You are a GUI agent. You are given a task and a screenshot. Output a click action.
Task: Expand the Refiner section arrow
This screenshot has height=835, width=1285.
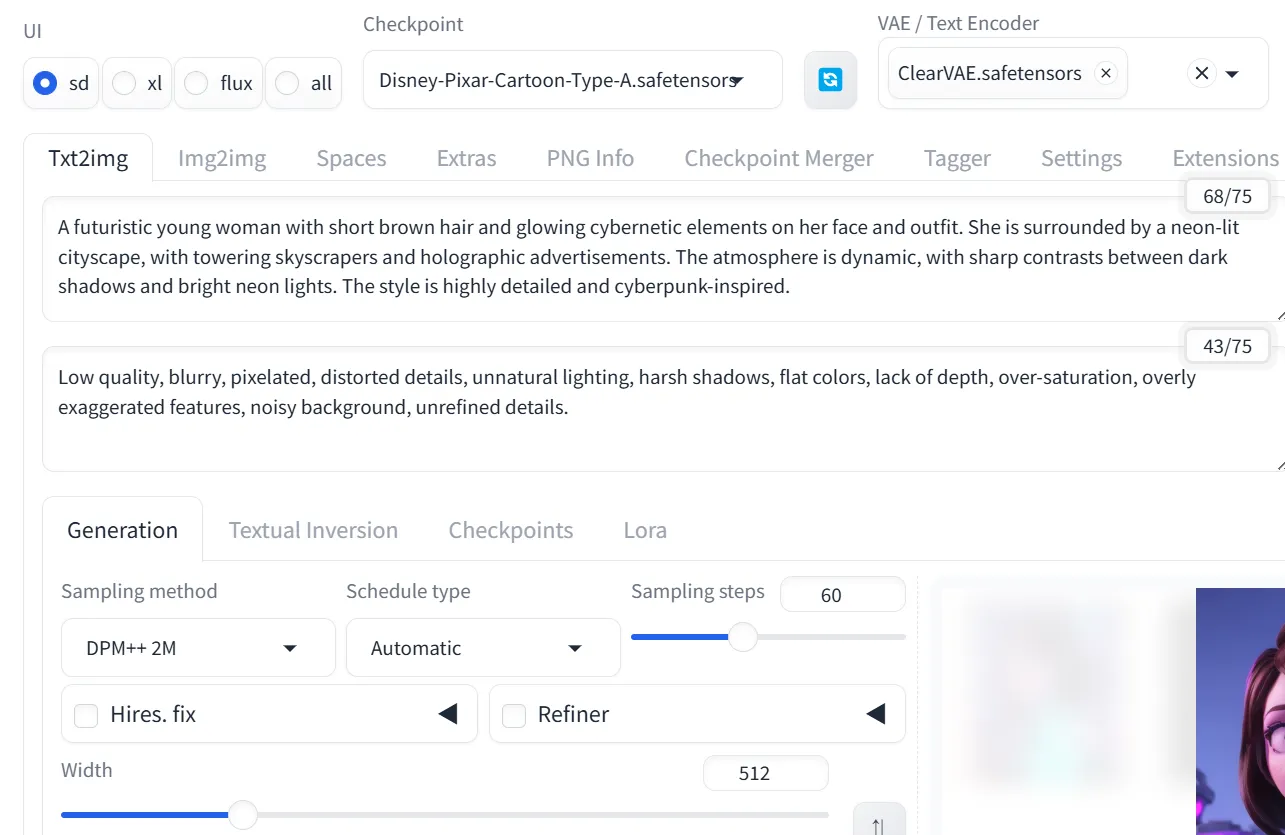pyautogui.click(x=875, y=714)
